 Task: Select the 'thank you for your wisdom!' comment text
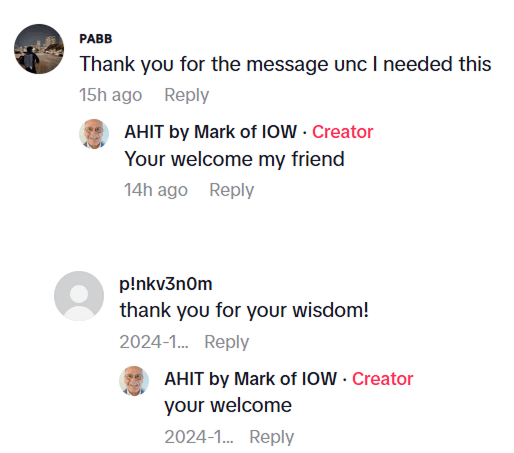(244, 311)
